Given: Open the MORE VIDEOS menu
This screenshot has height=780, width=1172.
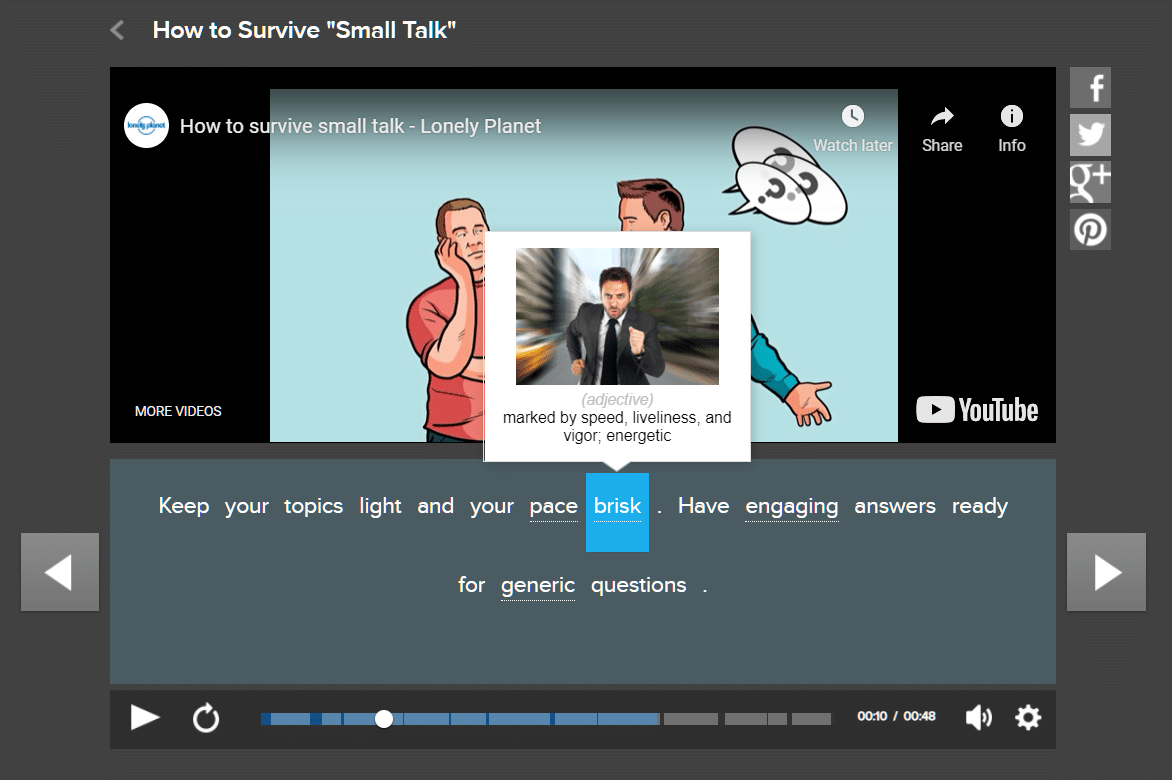Looking at the screenshot, I should 178,410.
